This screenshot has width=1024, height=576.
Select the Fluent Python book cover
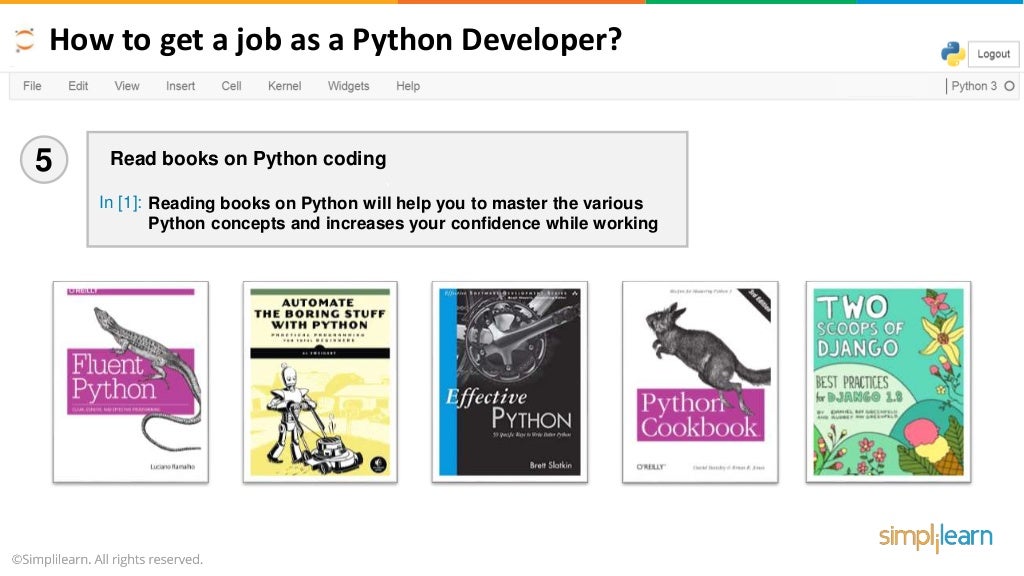pos(131,382)
